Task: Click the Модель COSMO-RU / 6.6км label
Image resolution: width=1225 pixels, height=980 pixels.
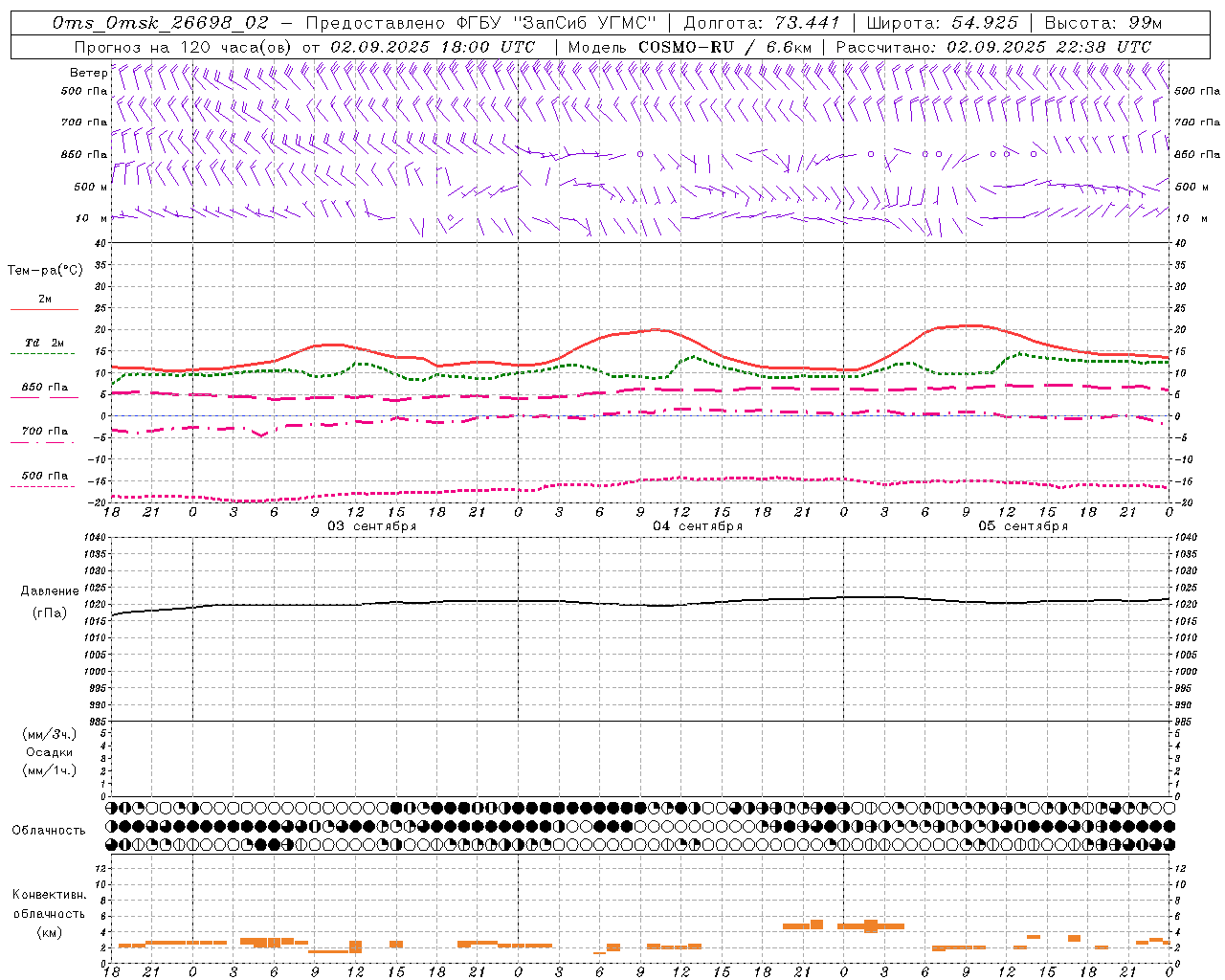Action: 690,47
